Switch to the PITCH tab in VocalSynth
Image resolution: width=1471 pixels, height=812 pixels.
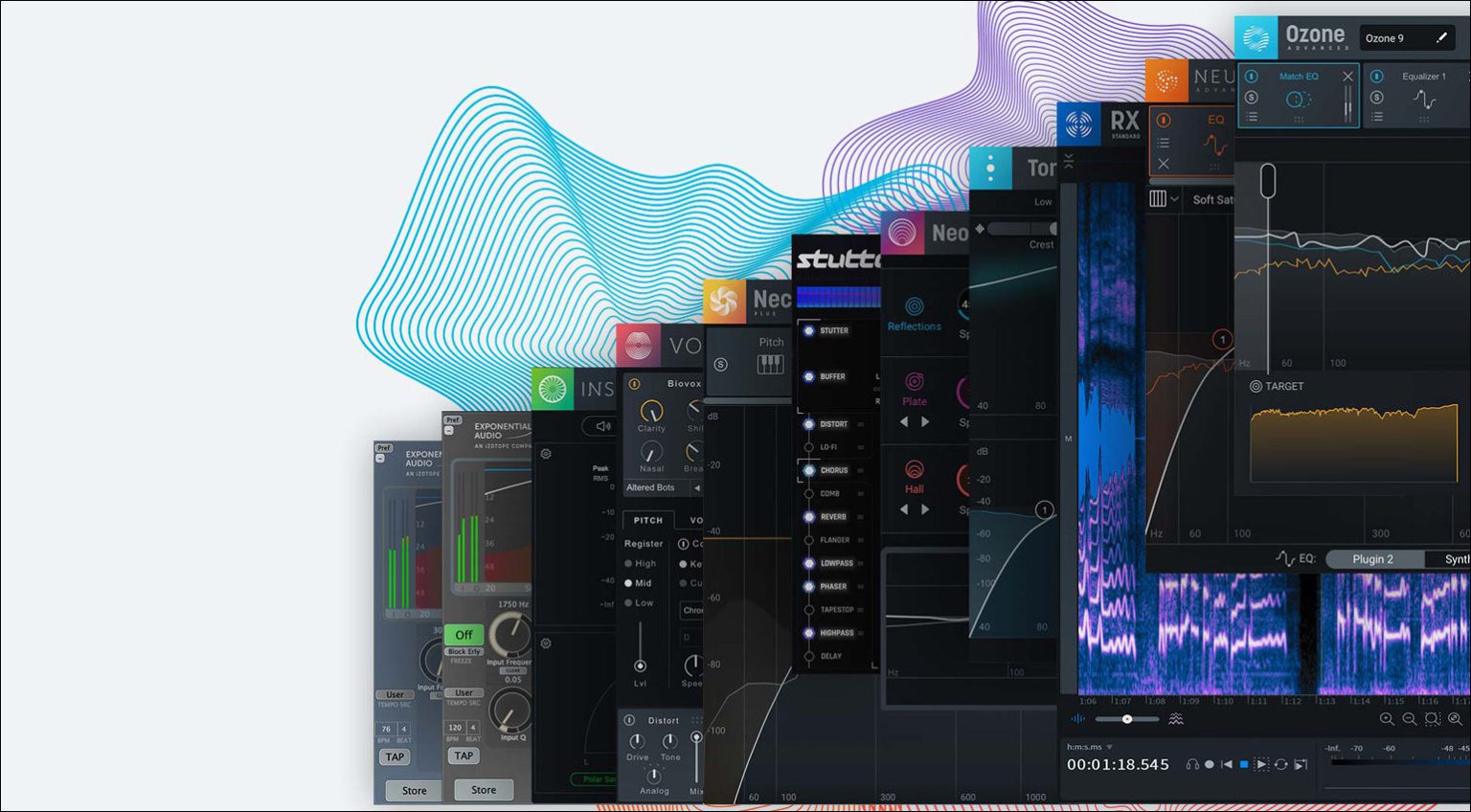(x=648, y=520)
